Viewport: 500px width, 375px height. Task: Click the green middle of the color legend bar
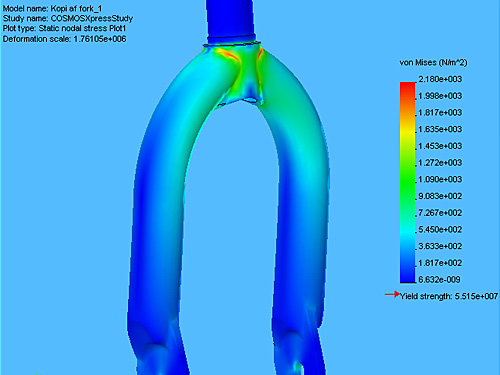[x=407, y=182]
